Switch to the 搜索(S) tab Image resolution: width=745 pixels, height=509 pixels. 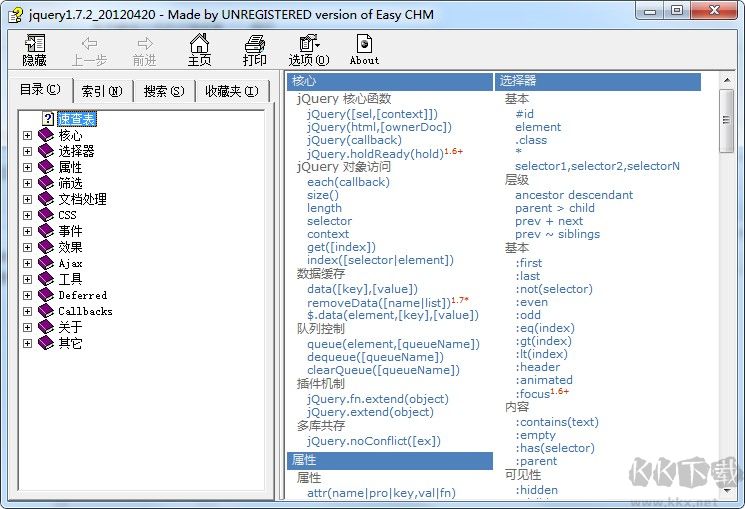coord(164,91)
